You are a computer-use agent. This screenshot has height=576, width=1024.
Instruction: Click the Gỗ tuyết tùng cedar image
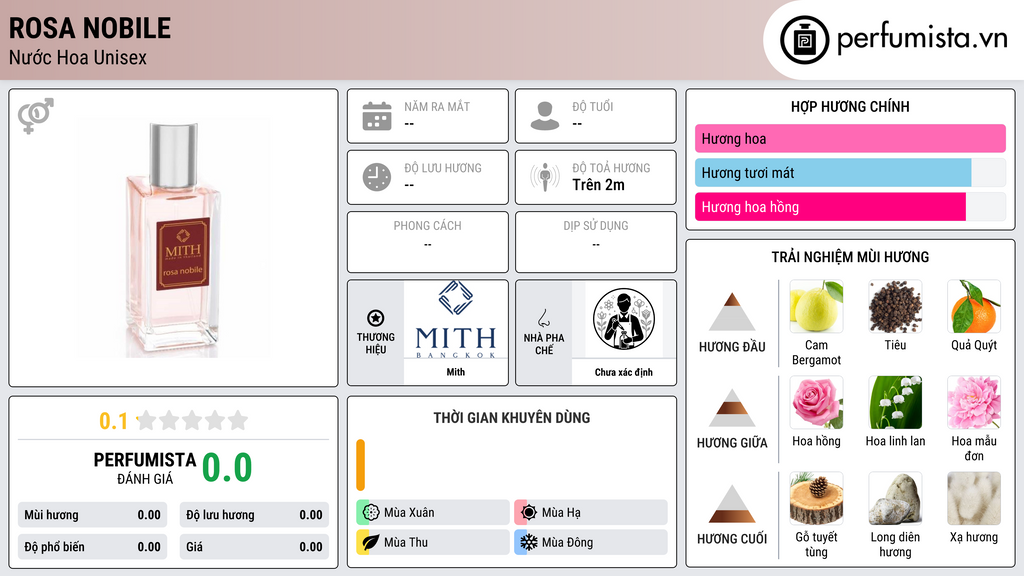tap(816, 498)
